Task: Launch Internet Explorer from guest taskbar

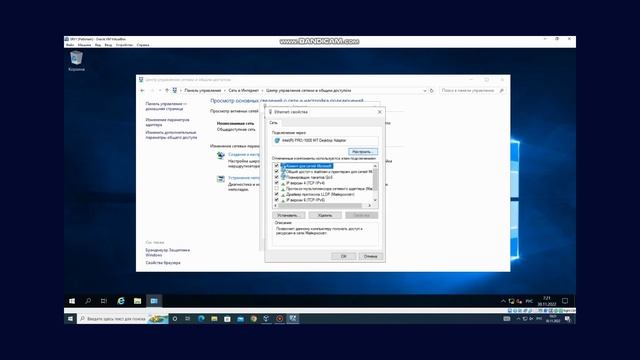Action: pyautogui.click(x=121, y=301)
